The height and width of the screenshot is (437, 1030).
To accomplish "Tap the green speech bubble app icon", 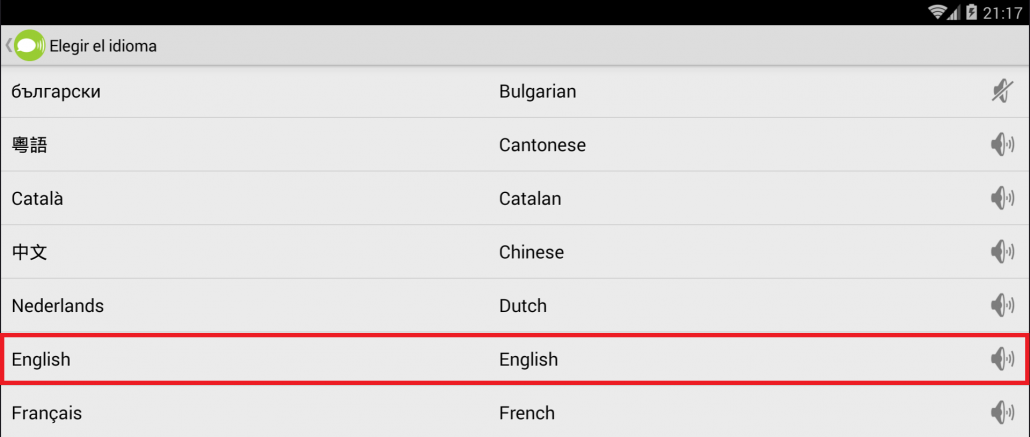I will click(30, 46).
